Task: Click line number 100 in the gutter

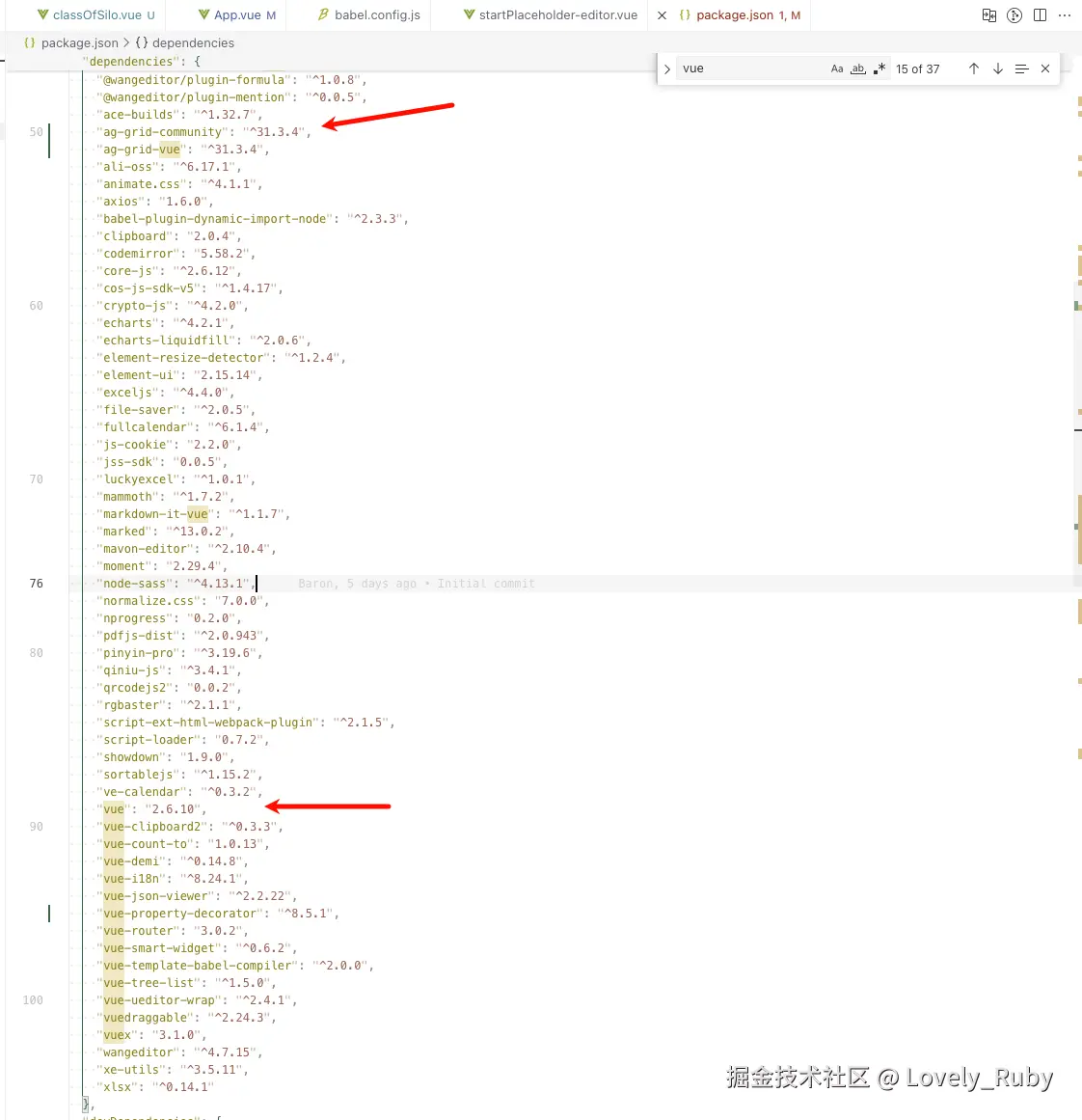Action: click(x=33, y=1000)
